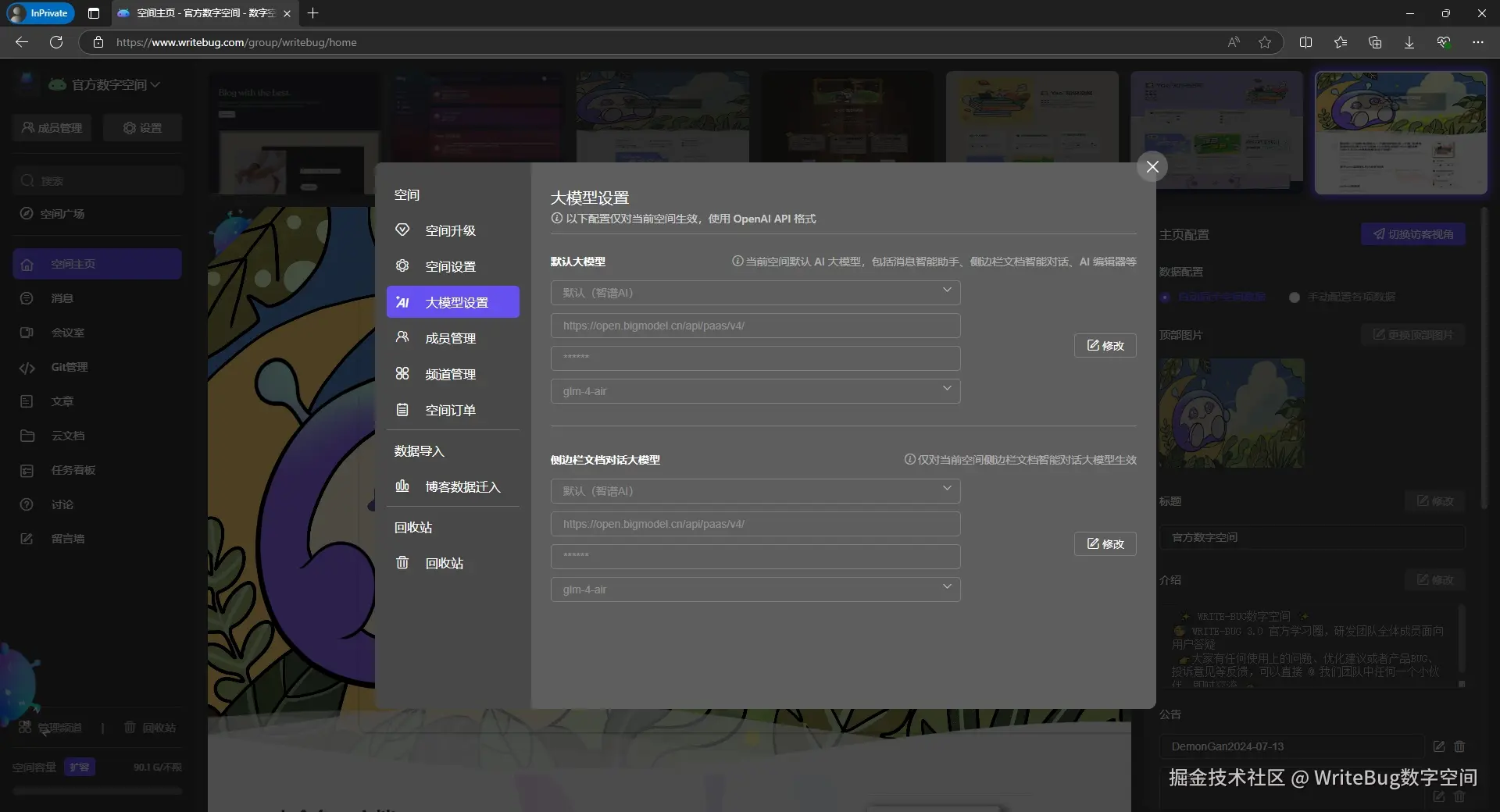Image resolution: width=1500 pixels, height=812 pixels.
Task: Select 大模型设置 AI icon in dialog
Action: point(402,302)
